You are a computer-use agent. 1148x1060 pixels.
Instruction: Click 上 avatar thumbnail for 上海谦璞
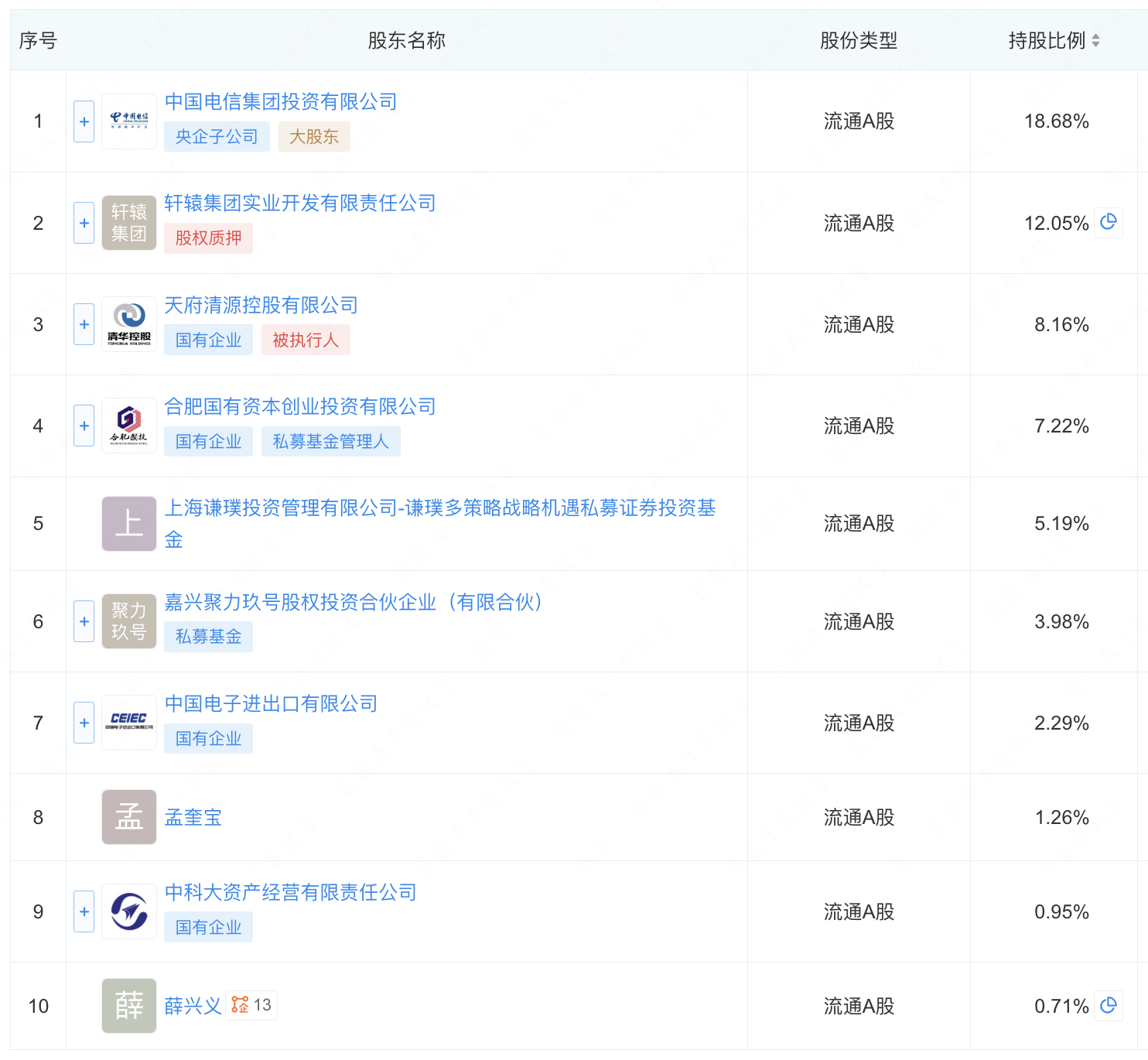pos(129,524)
